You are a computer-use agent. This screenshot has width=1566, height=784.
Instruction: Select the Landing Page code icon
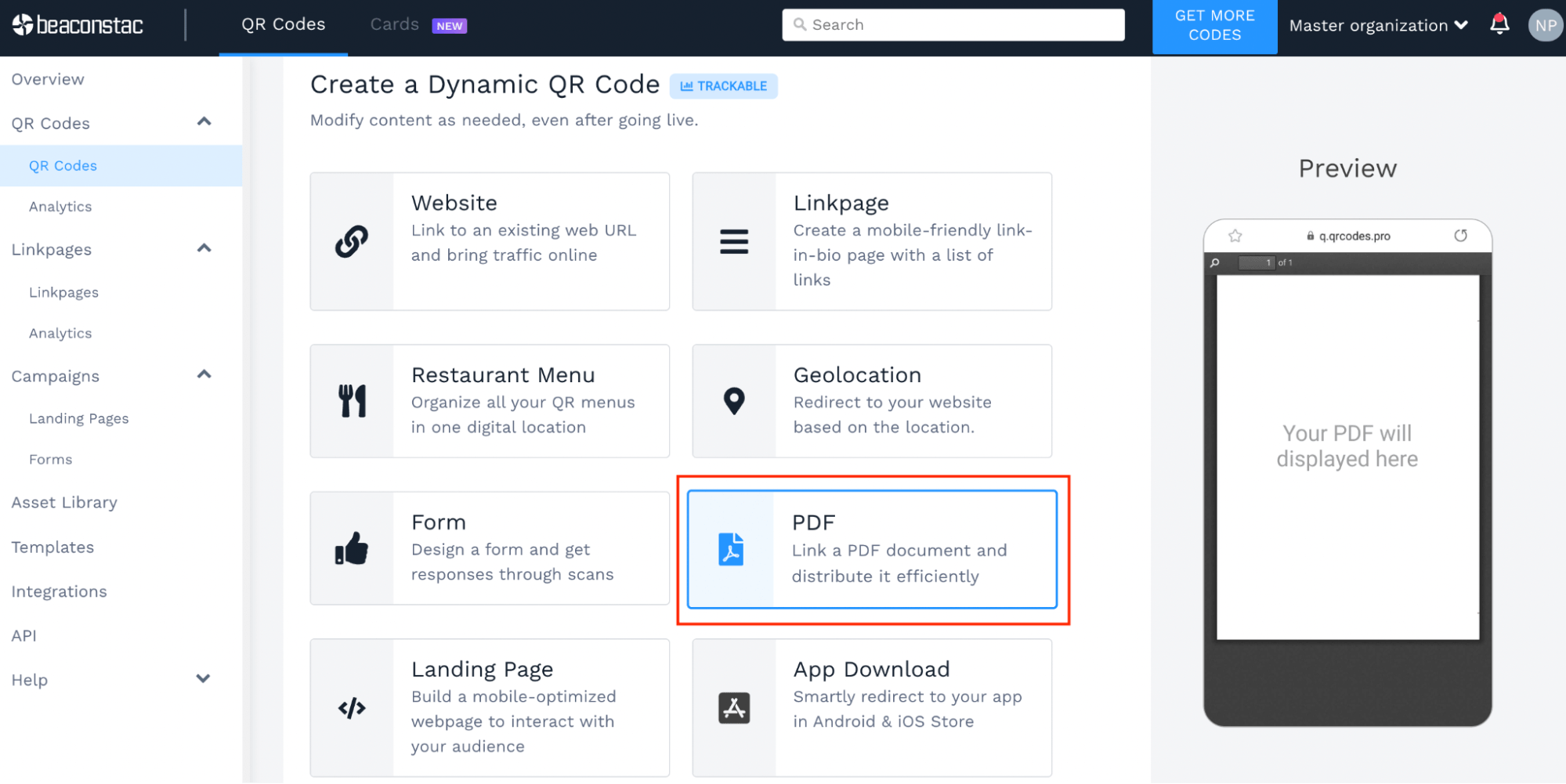353,706
